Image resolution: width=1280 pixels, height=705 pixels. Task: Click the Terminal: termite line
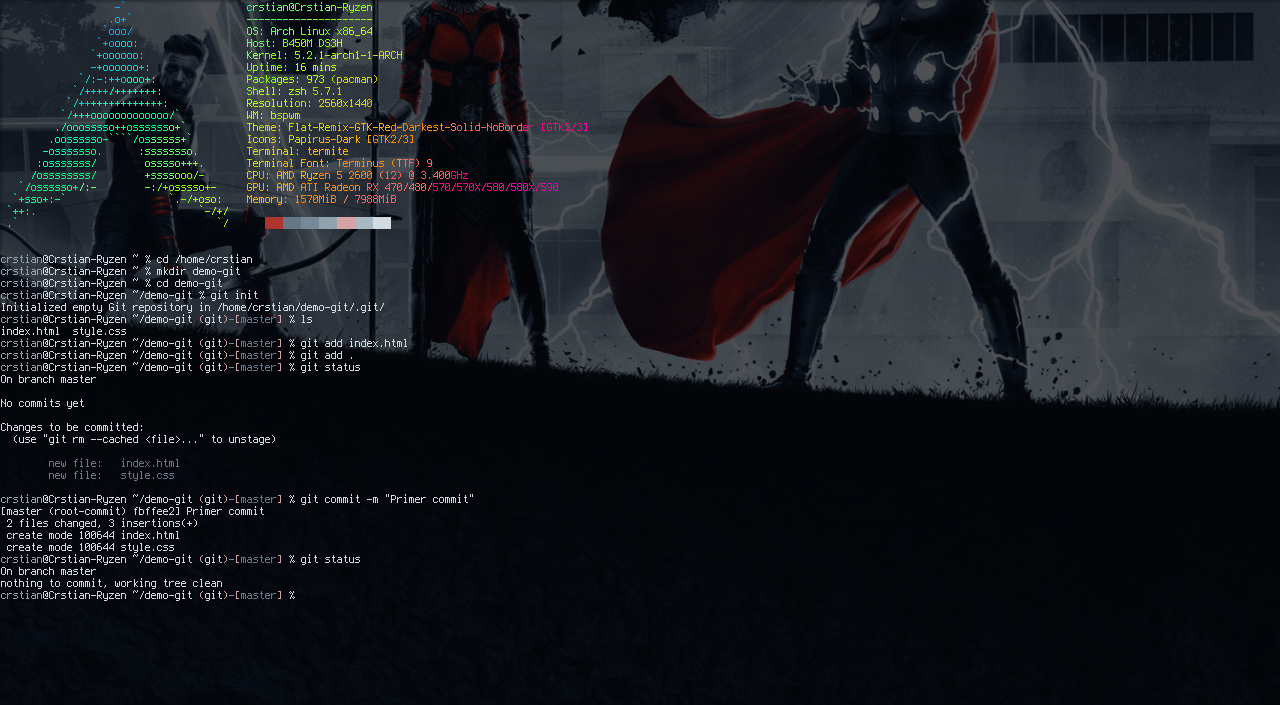(x=297, y=151)
